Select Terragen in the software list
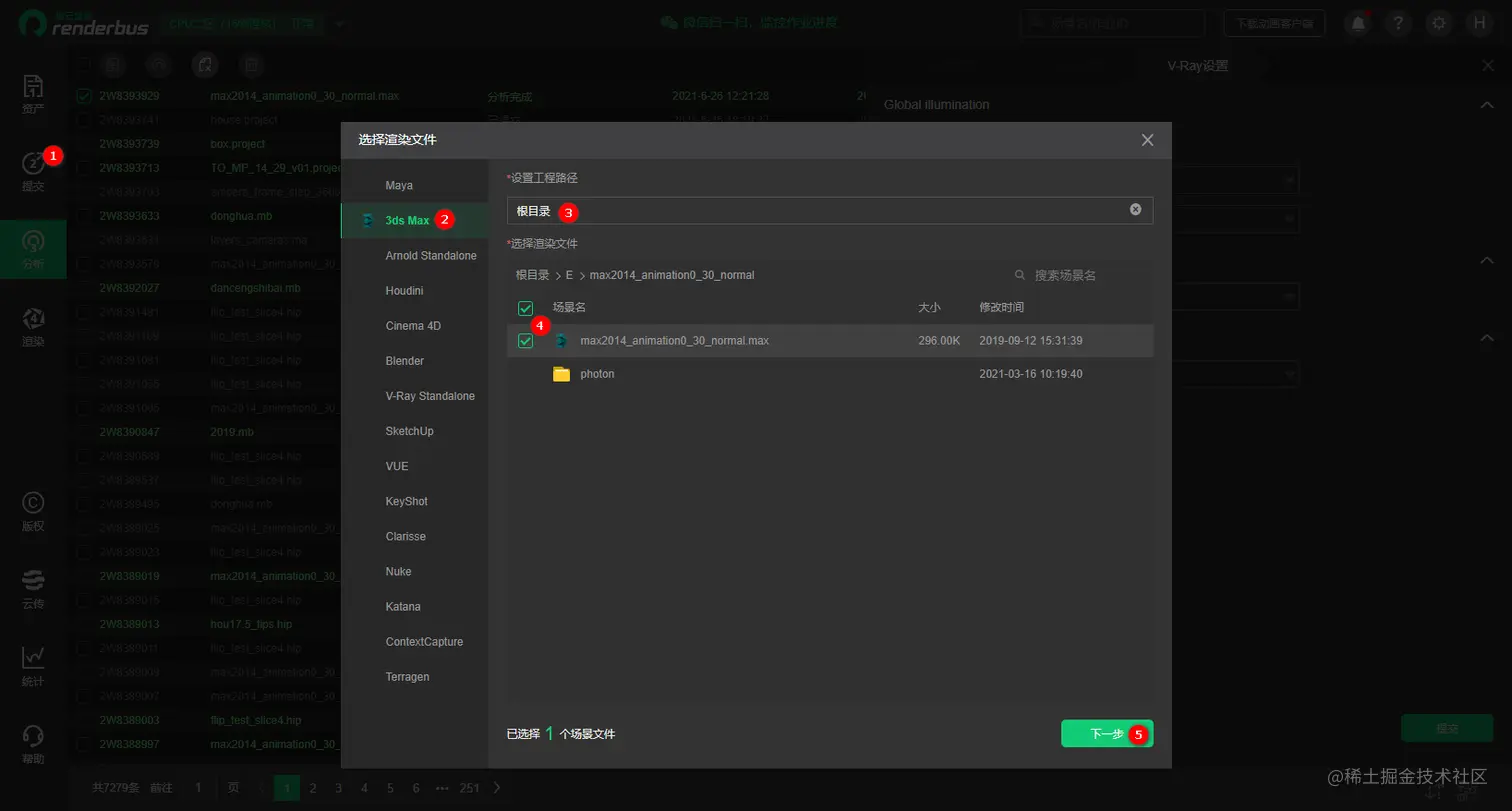1512x811 pixels. coord(414,677)
